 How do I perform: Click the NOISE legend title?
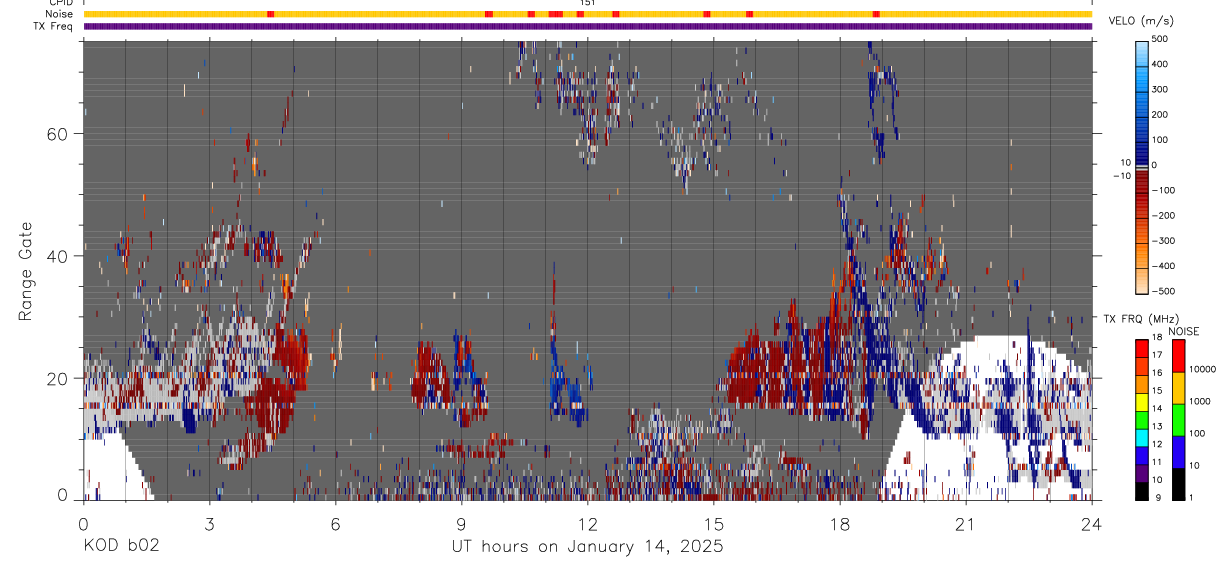[1184, 331]
